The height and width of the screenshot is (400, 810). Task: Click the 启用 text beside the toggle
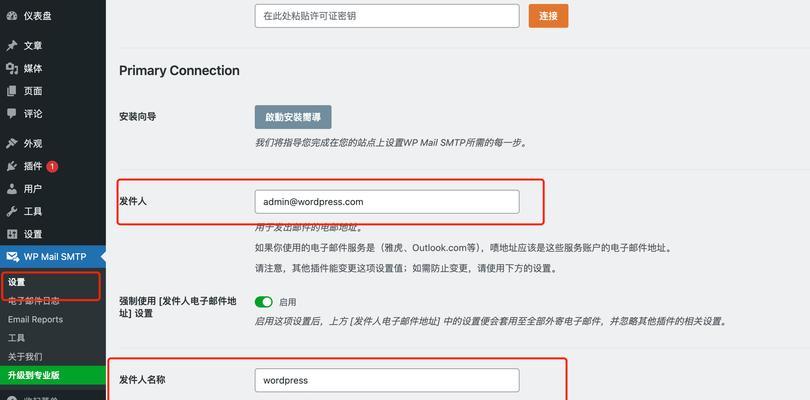(288, 302)
